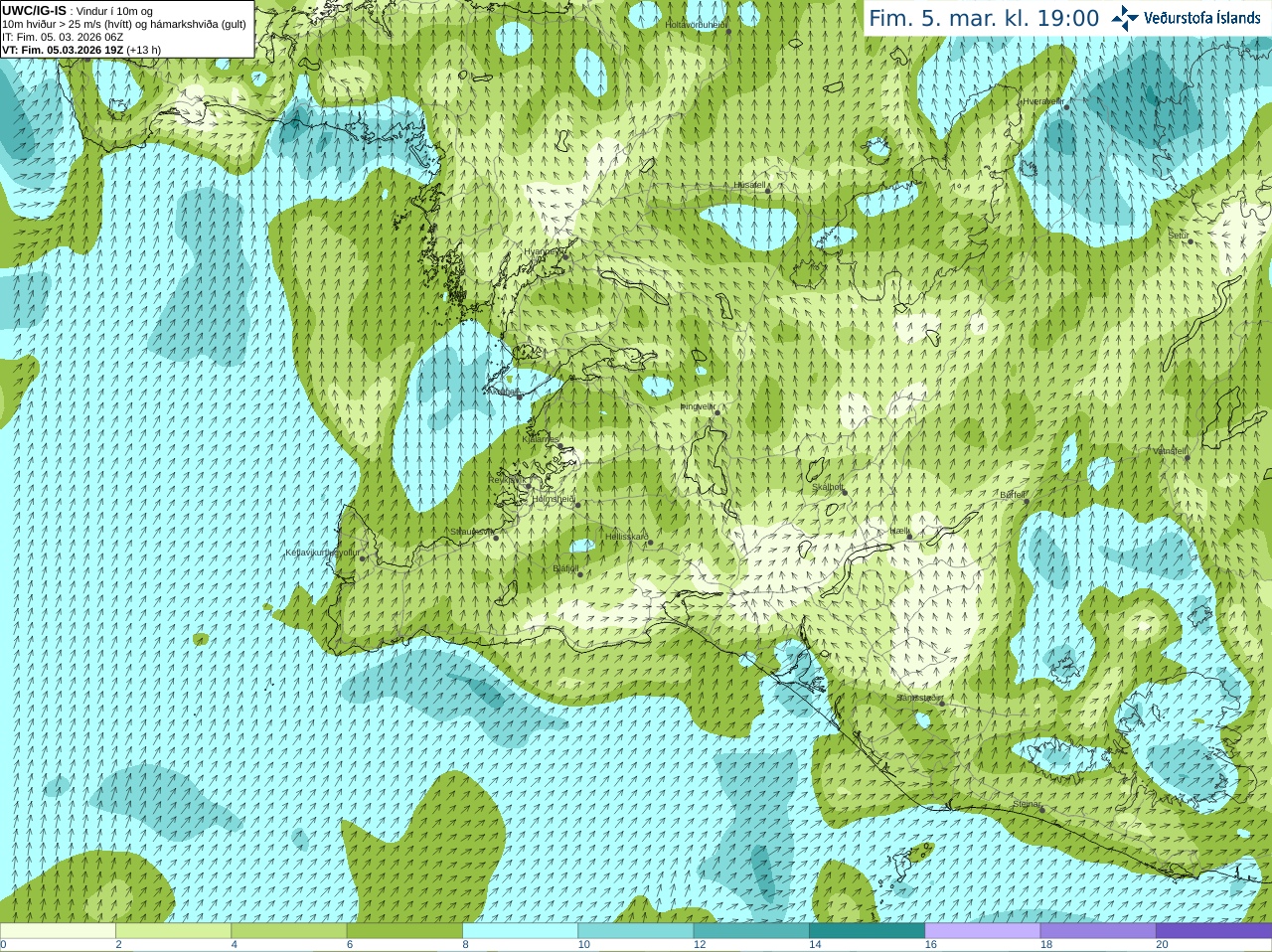The height and width of the screenshot is (952, 1272).
Task: Click the 'IT: Fim. 05. 03. 2026 06Z' line
Action: [x=63, y=37]
